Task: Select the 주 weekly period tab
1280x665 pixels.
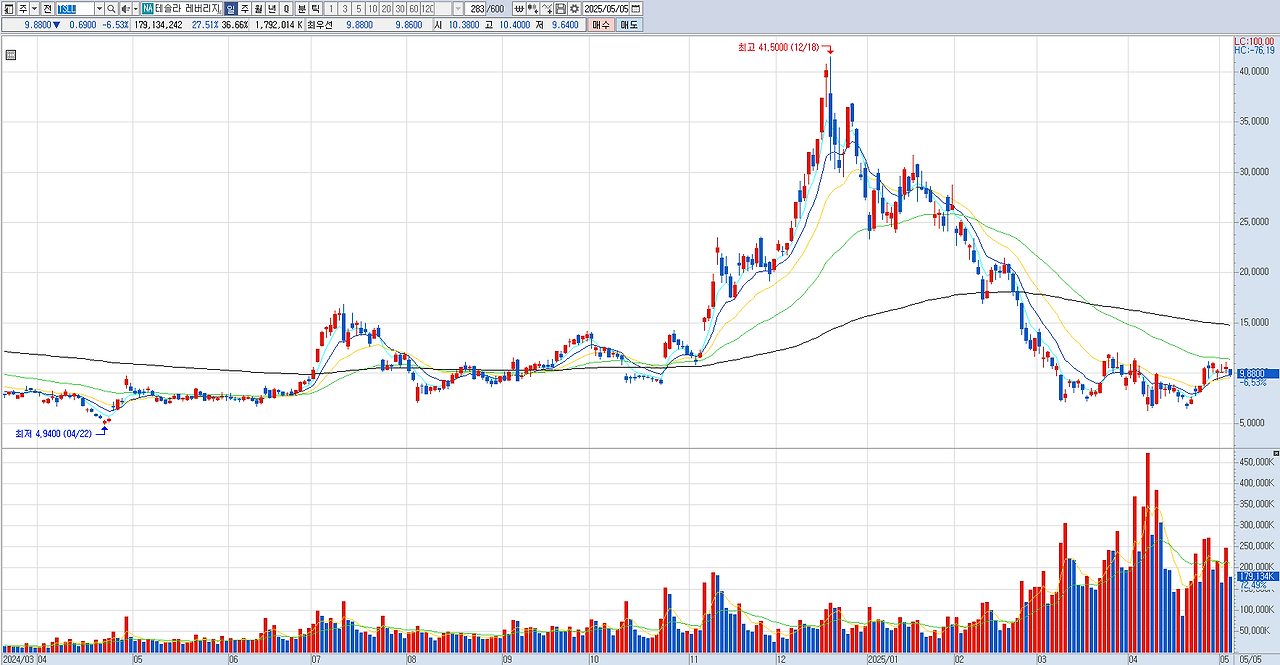Action: 244,9
